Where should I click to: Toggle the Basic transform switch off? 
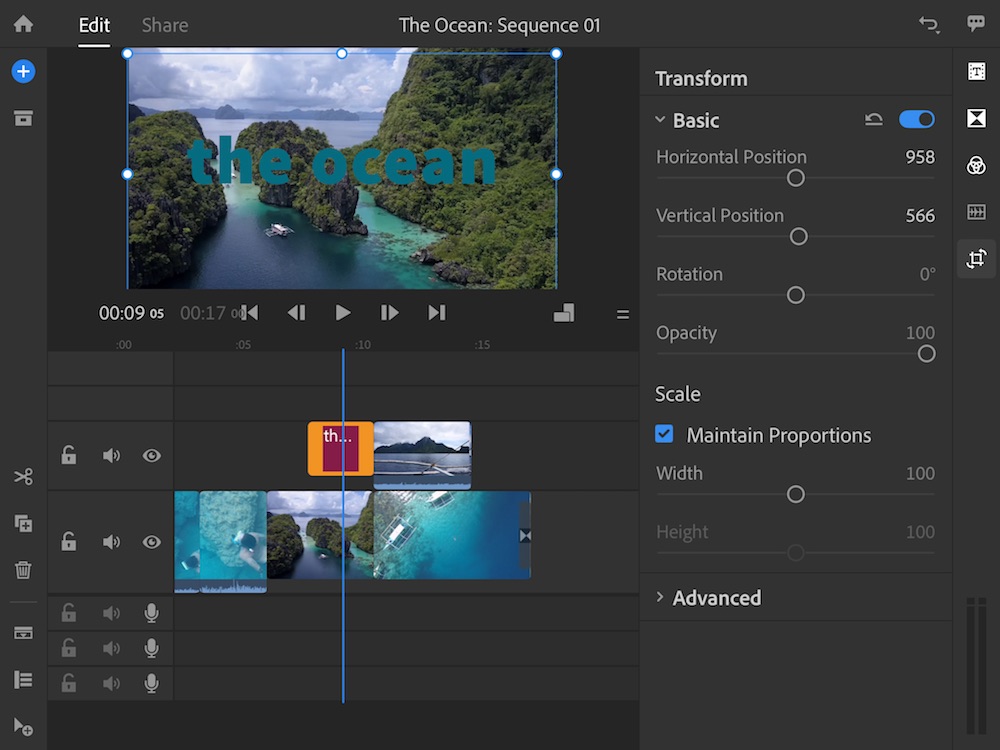(916, 120)
